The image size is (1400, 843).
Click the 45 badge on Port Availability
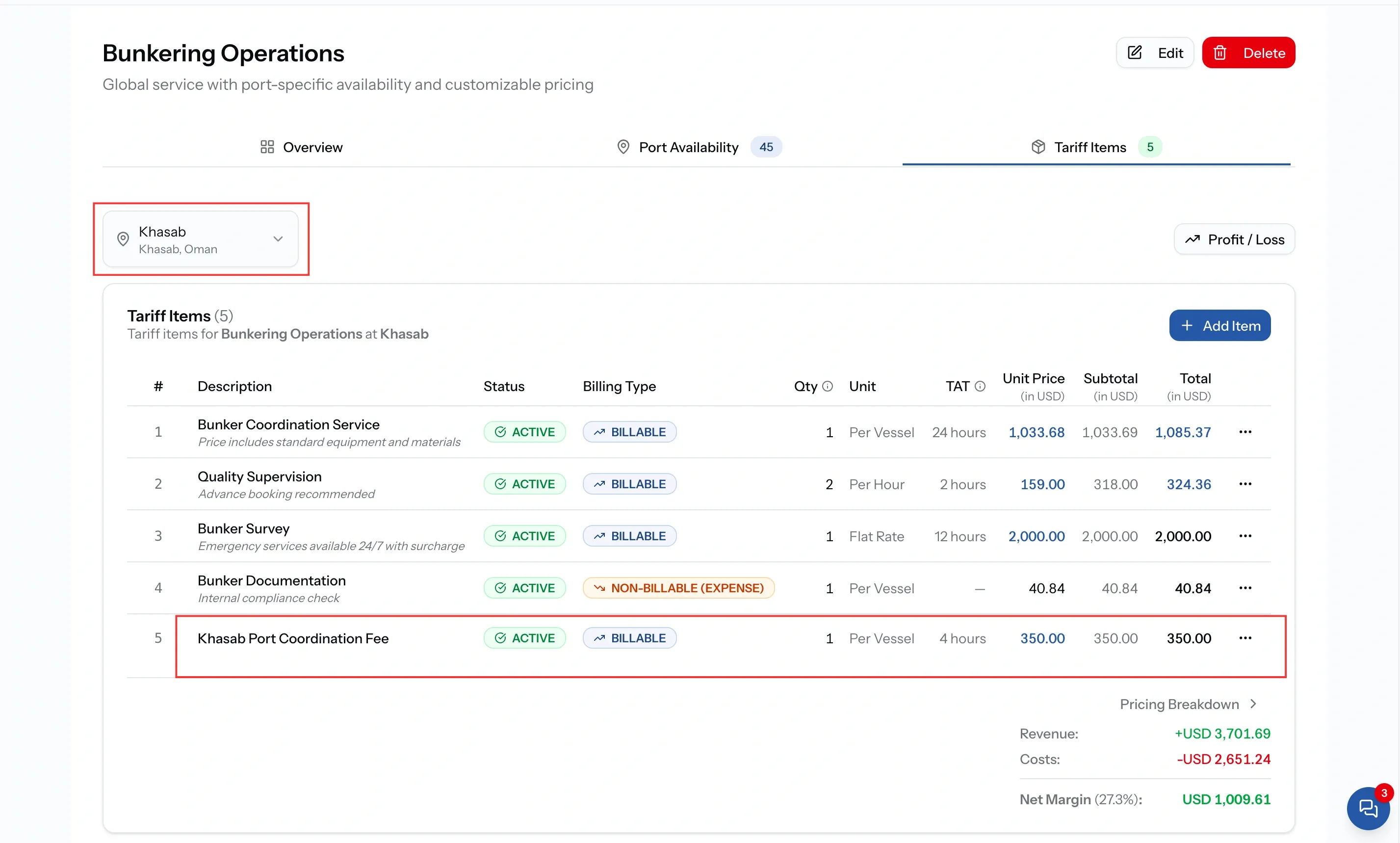(x=766, y=147)
